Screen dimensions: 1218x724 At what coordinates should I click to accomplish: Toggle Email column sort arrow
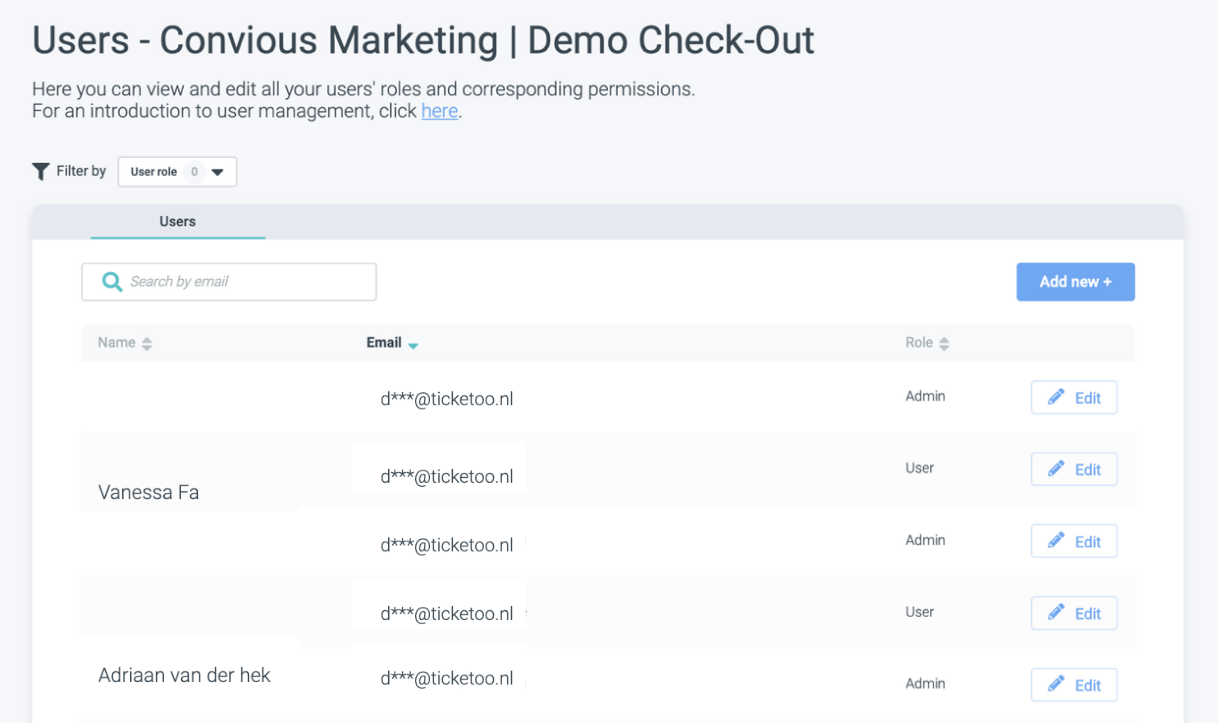(x=413, y=345)
